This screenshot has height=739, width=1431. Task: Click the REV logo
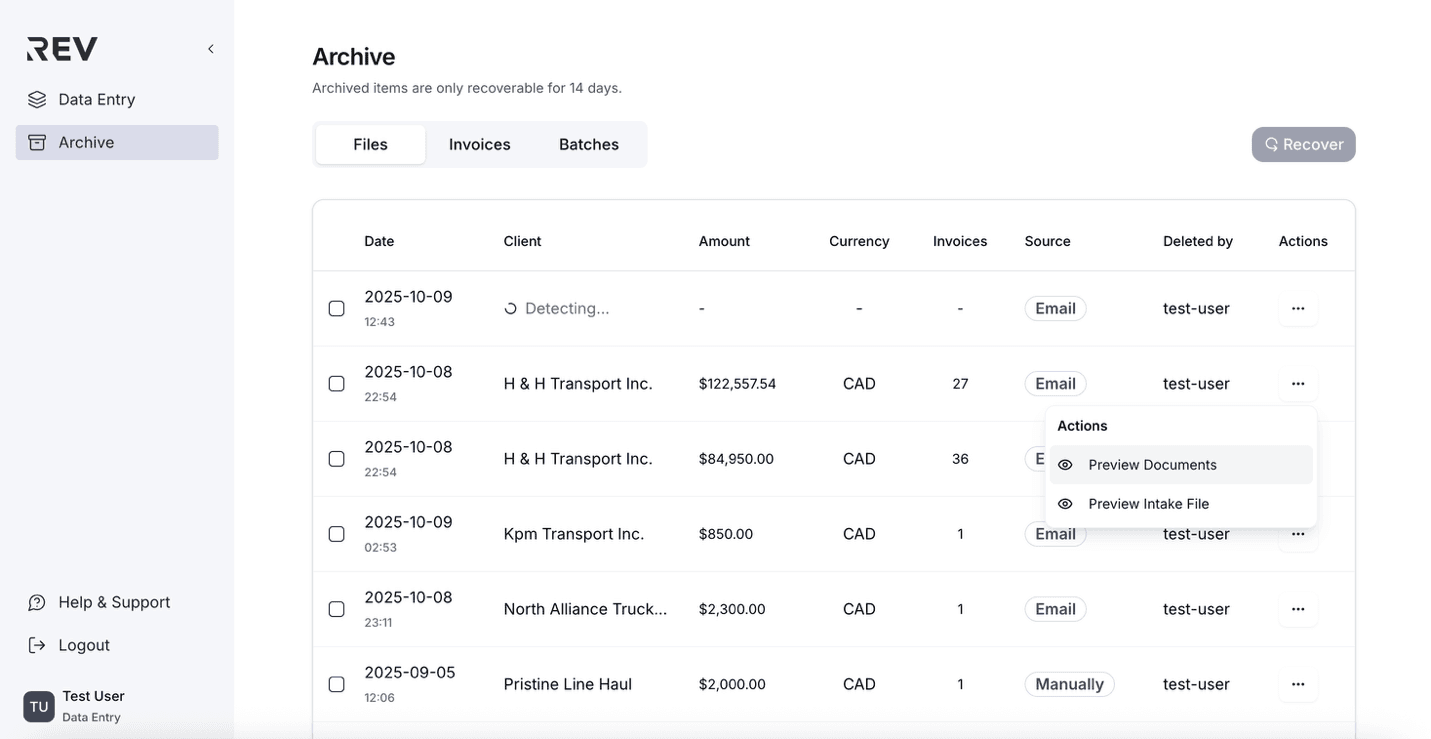60,47
